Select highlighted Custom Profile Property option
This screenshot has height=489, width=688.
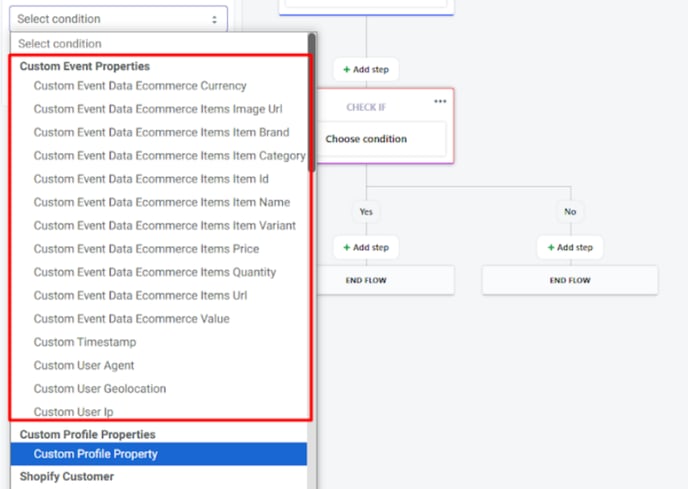(x=159, y=454)
